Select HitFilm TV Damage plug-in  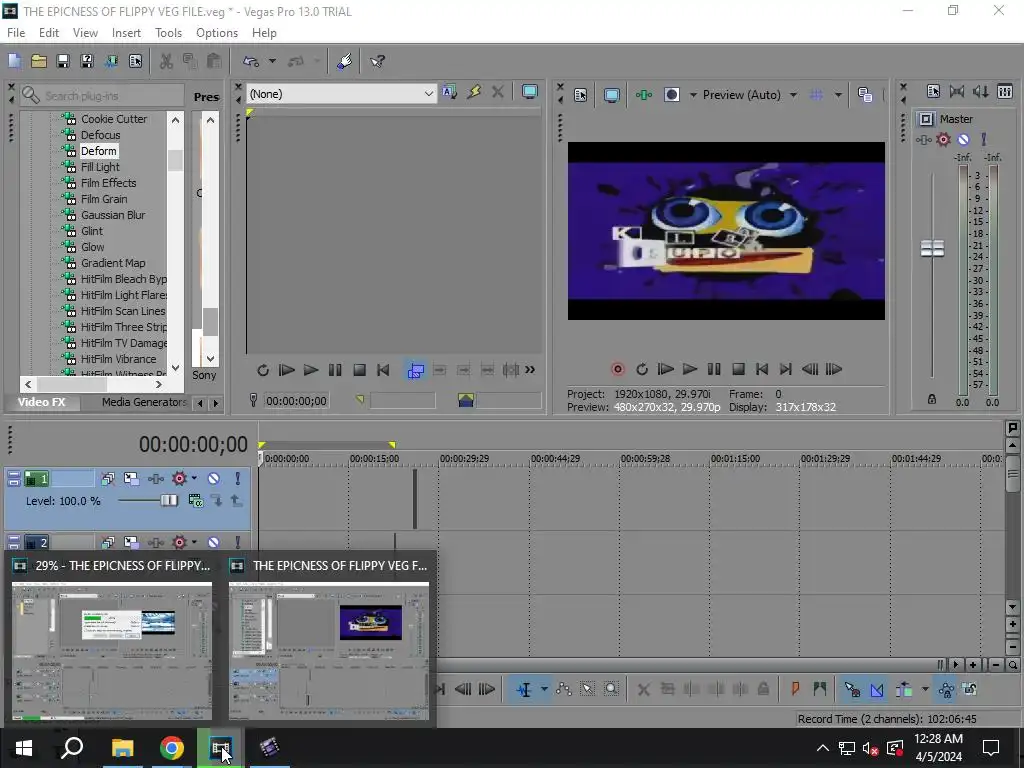[123, 343]
